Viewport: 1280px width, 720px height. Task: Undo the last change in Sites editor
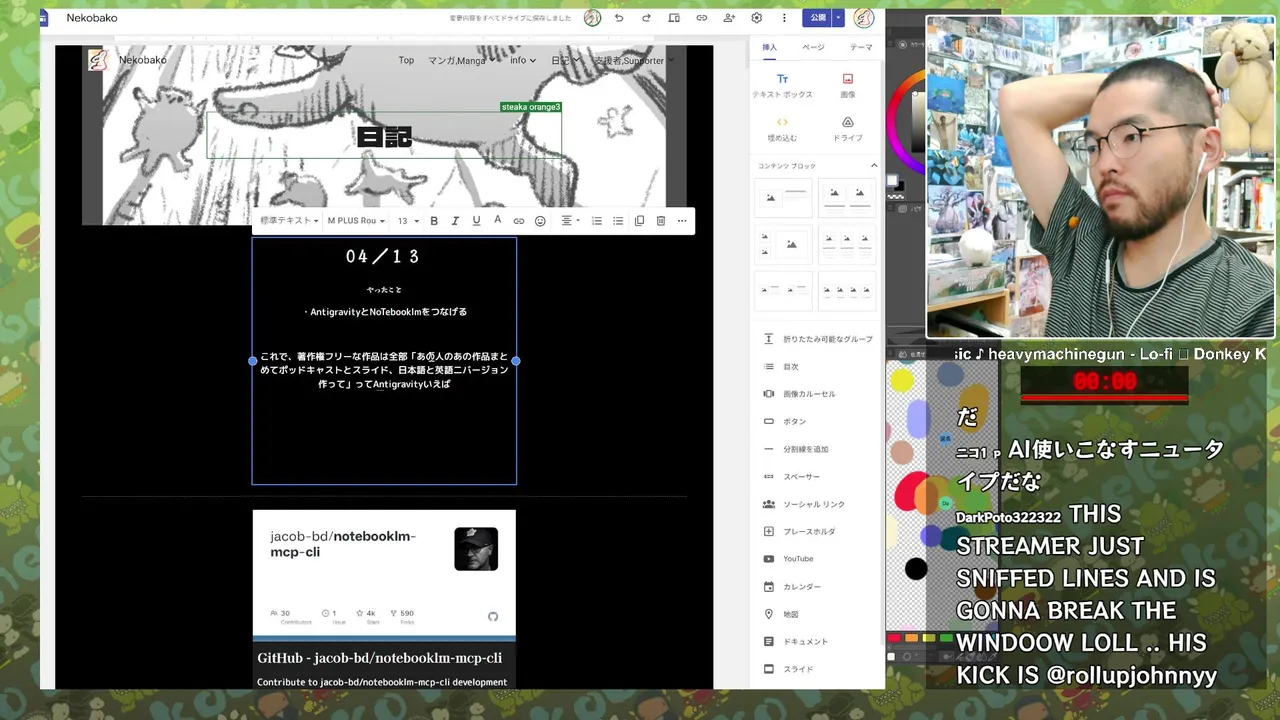619,18
